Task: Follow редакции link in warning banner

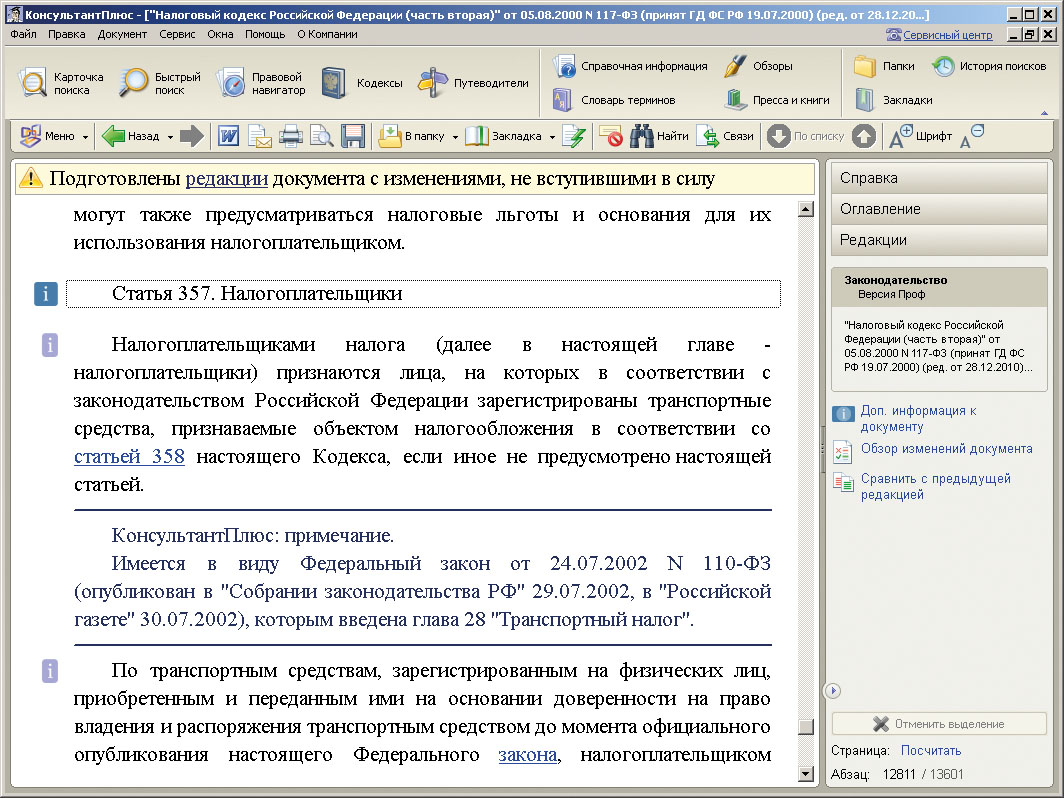Action: click(x=227, y=179)
